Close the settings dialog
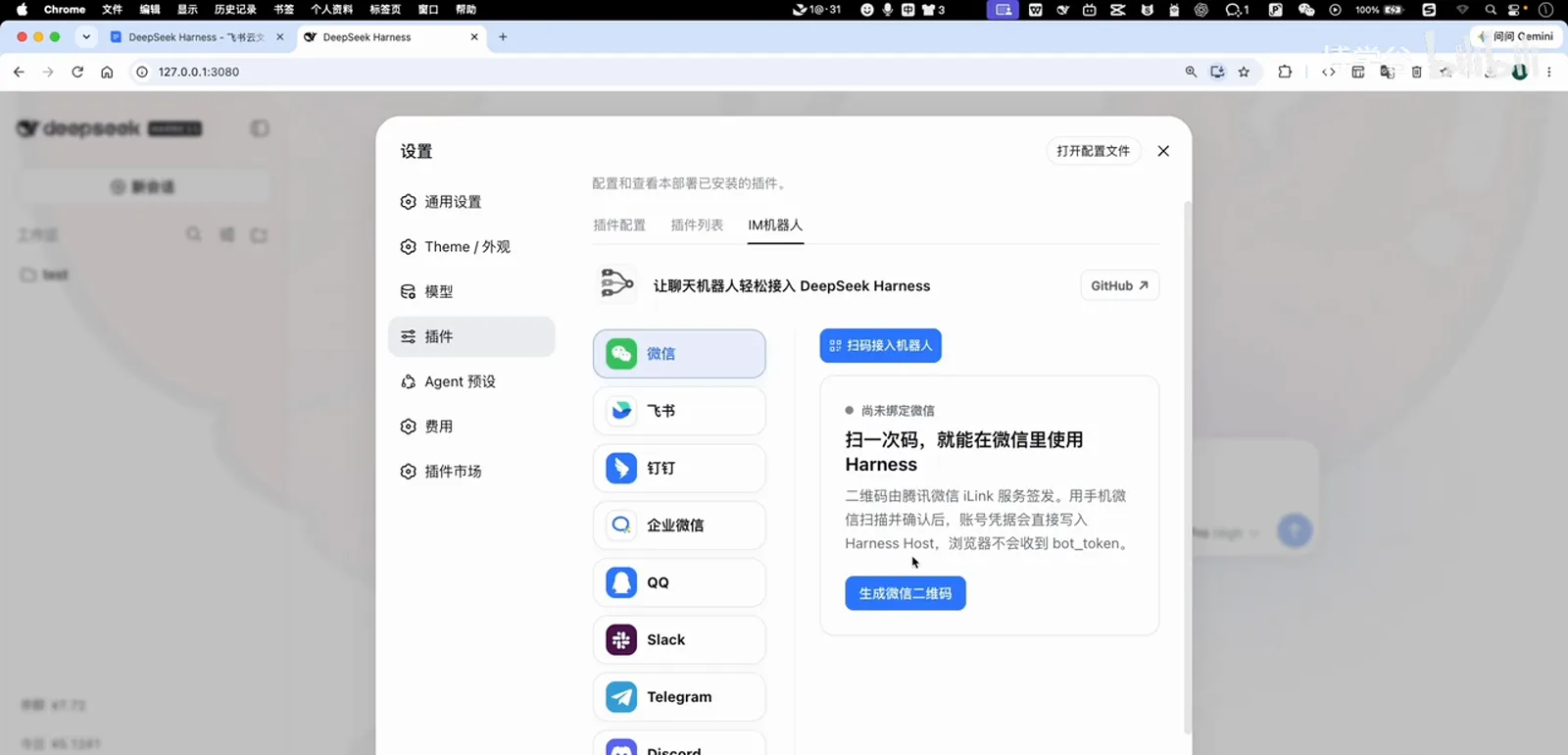Image resolution: width=1568 pixels, height=755 pixels. (1163, 151)
